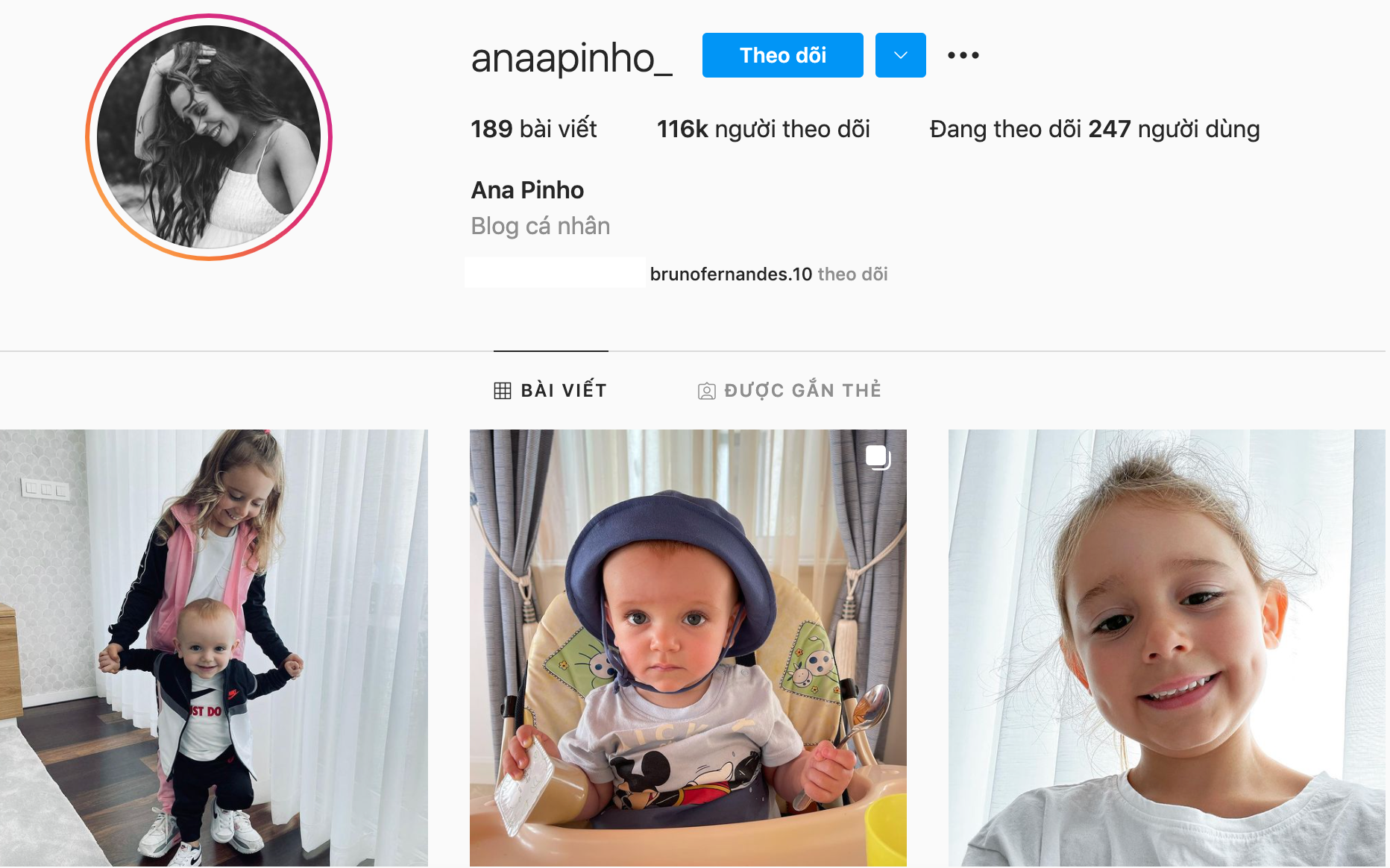Open the 116k người theo dõi list

click(x=763, y=129)
